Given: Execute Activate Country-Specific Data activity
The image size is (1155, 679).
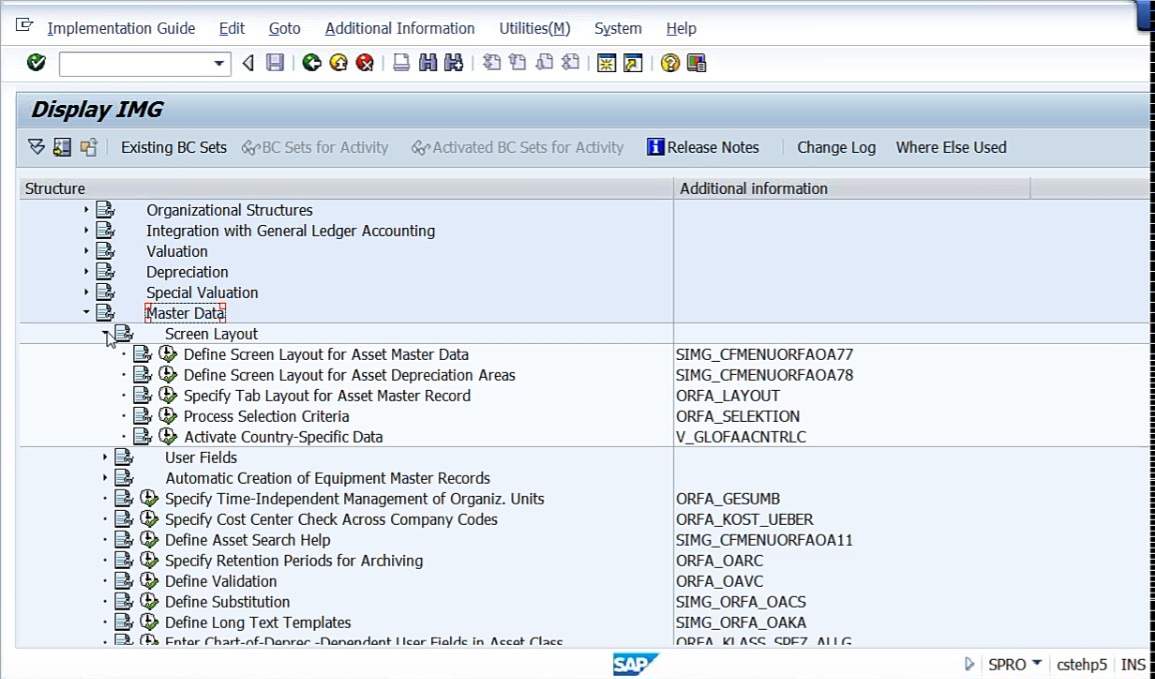Looking at the screenshot, I should (168, 437).
